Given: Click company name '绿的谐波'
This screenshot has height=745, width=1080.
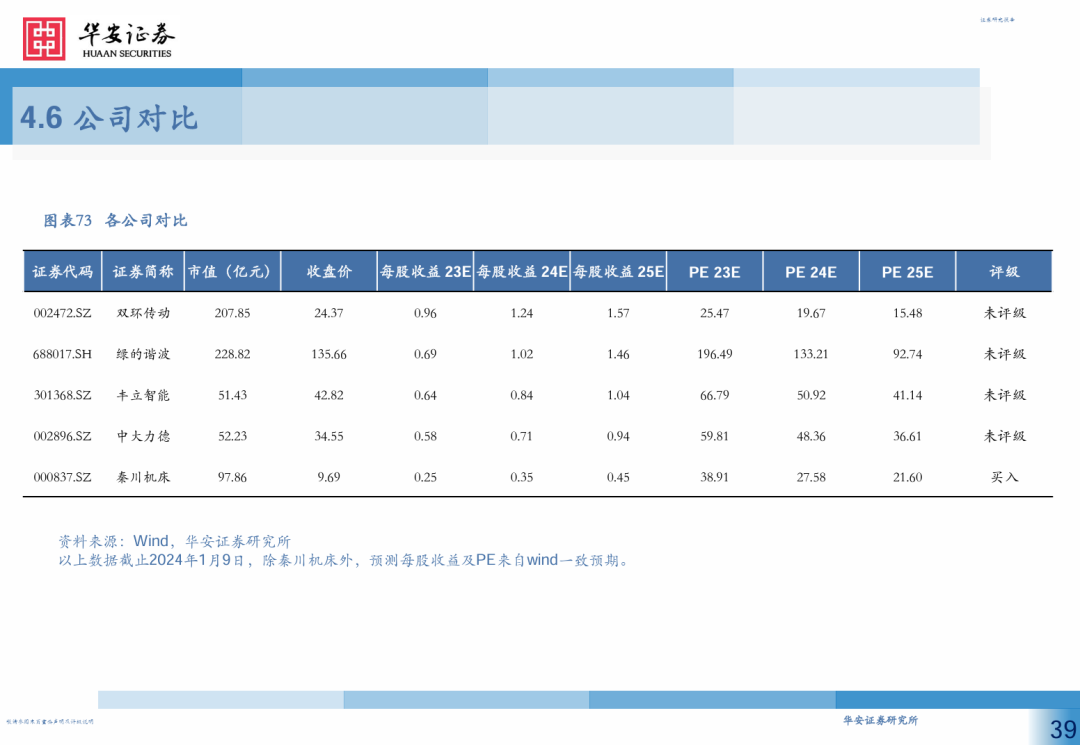Looking at the screenshot, I should click(x=143, y=354).
